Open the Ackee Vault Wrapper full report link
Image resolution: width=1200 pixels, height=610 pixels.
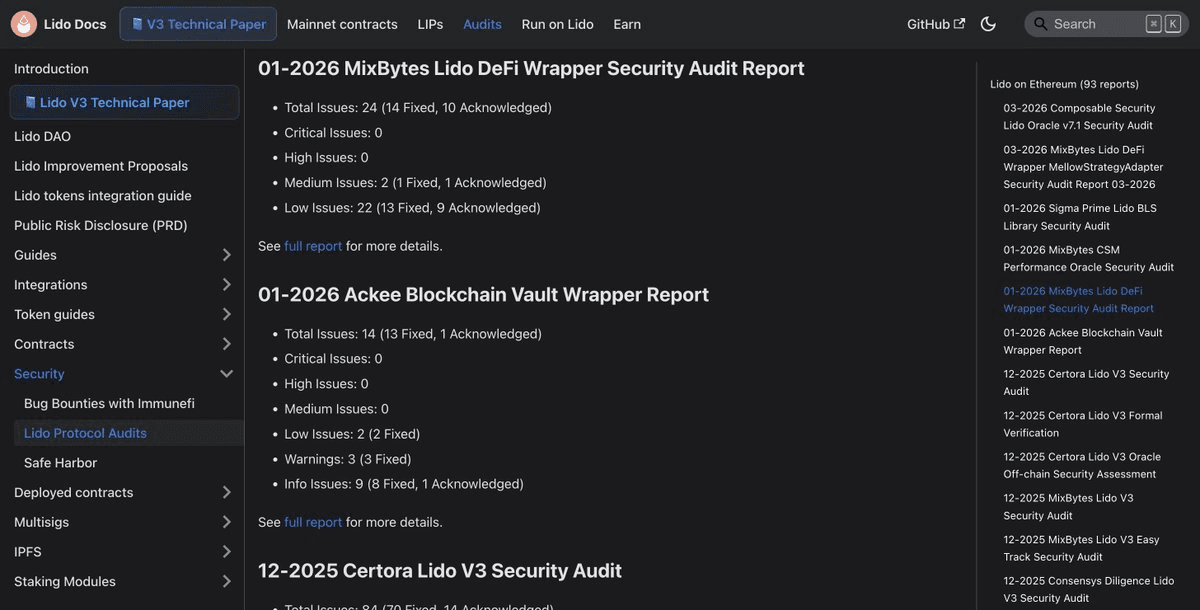click(313, 522)
